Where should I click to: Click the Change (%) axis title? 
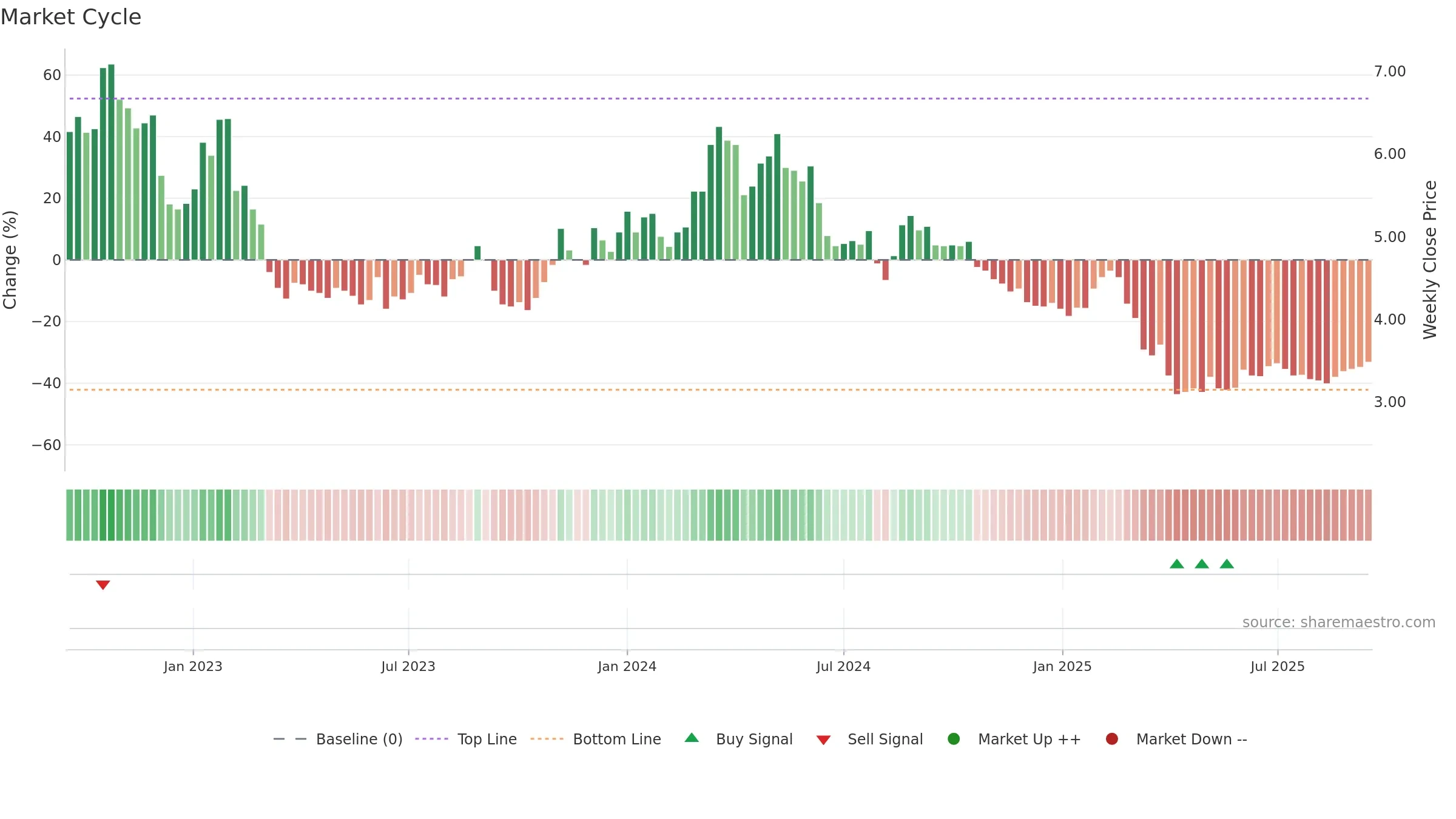click(x=10, y=260)
